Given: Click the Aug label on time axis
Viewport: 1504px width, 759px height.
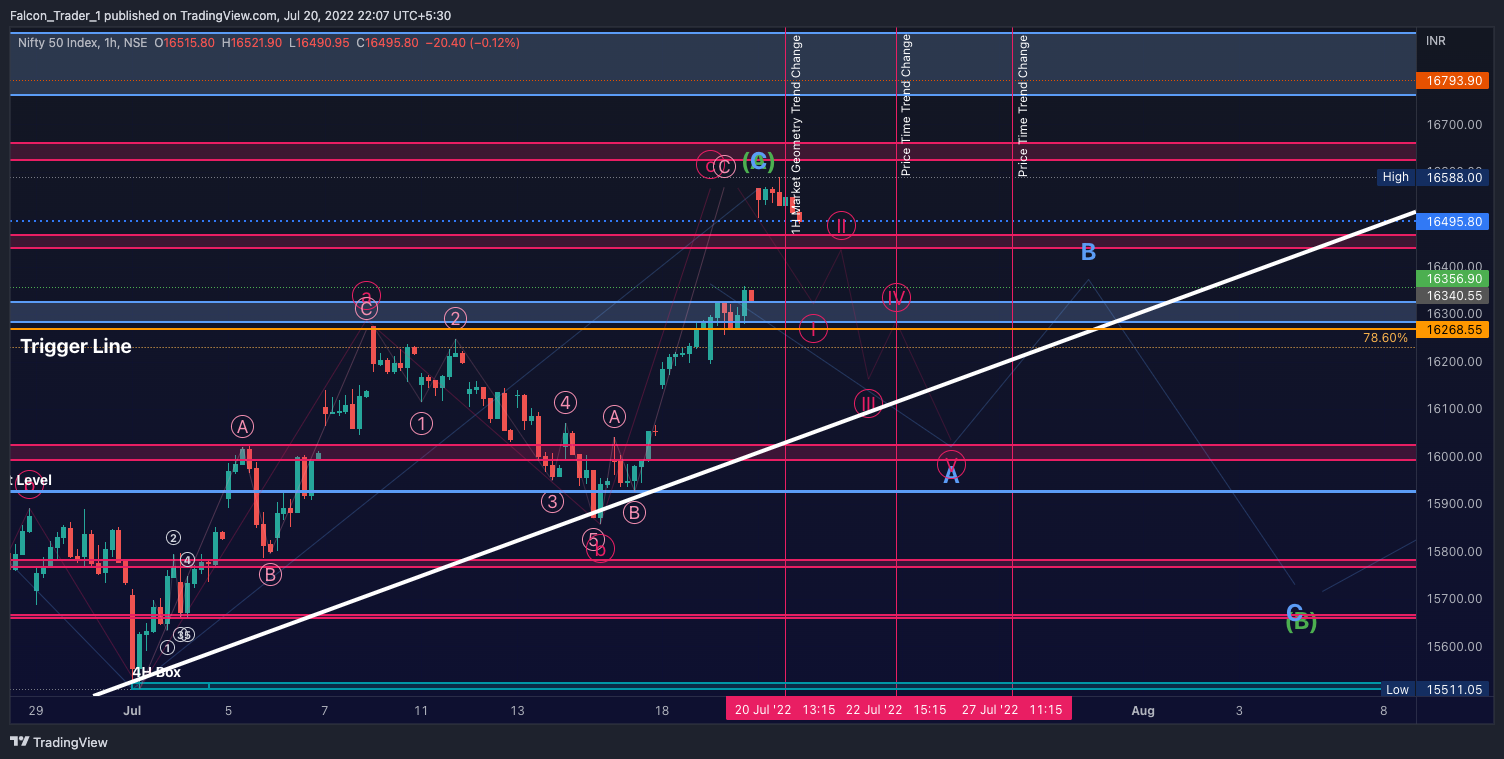Looking at the screenshot, I should tap(1142, 710).
